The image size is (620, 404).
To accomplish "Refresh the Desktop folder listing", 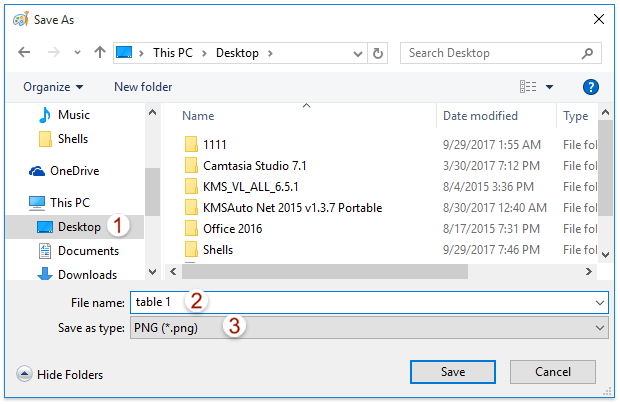I will (377, 53).
